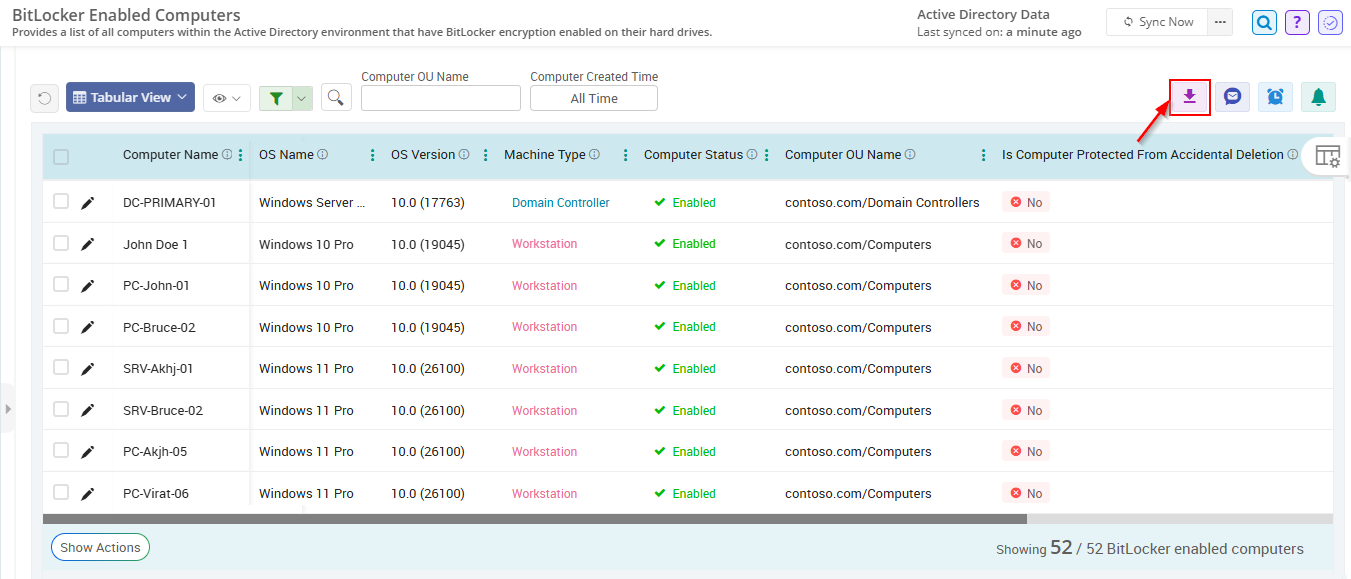Click the help question mark icon

pos(1296,21)
